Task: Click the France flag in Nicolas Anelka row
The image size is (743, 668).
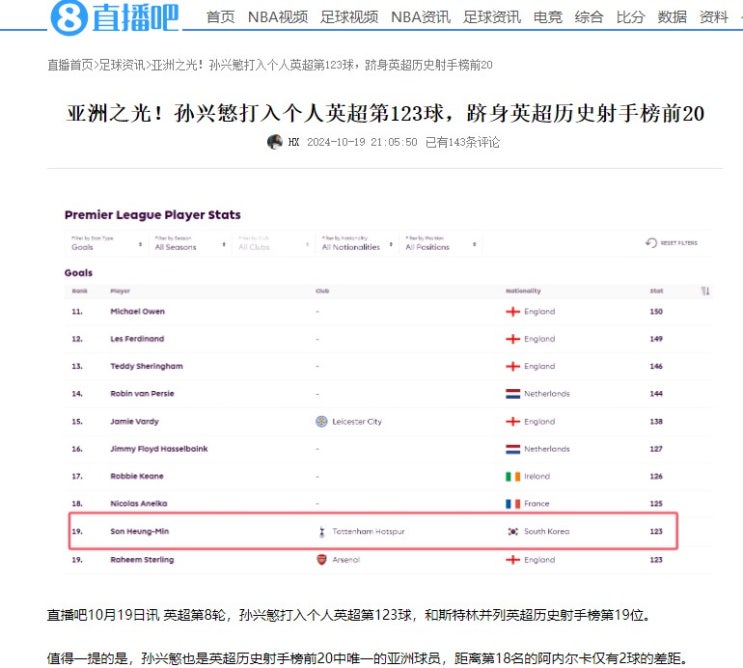Action: 513,504
